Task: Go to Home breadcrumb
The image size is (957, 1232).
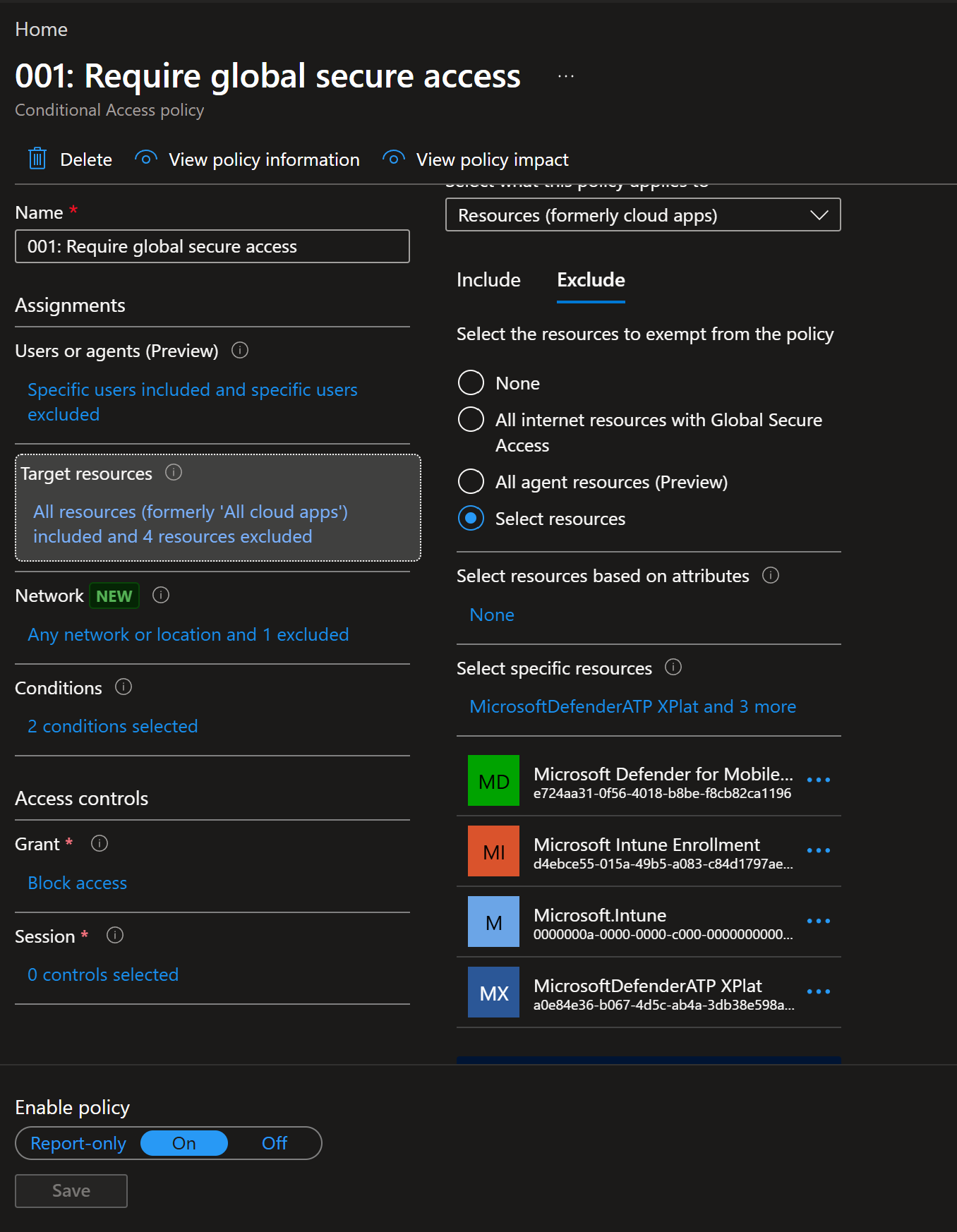Action: (x=42, y=30)
